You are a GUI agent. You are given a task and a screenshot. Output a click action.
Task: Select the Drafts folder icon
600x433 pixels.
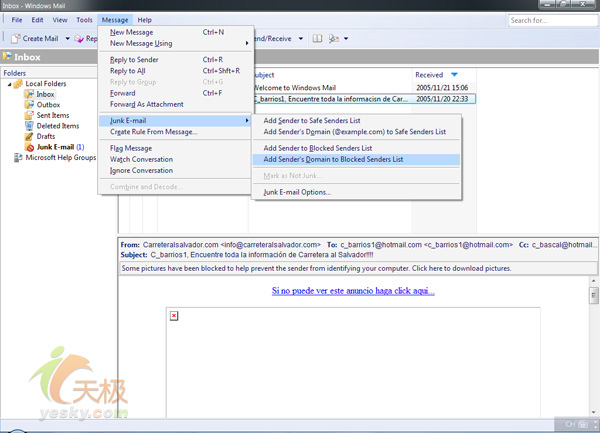(x=29, y=137)
